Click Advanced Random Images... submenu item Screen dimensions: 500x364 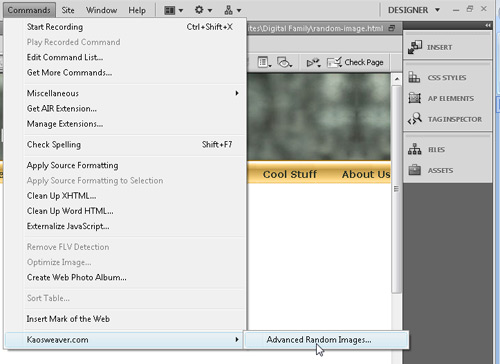327,340
